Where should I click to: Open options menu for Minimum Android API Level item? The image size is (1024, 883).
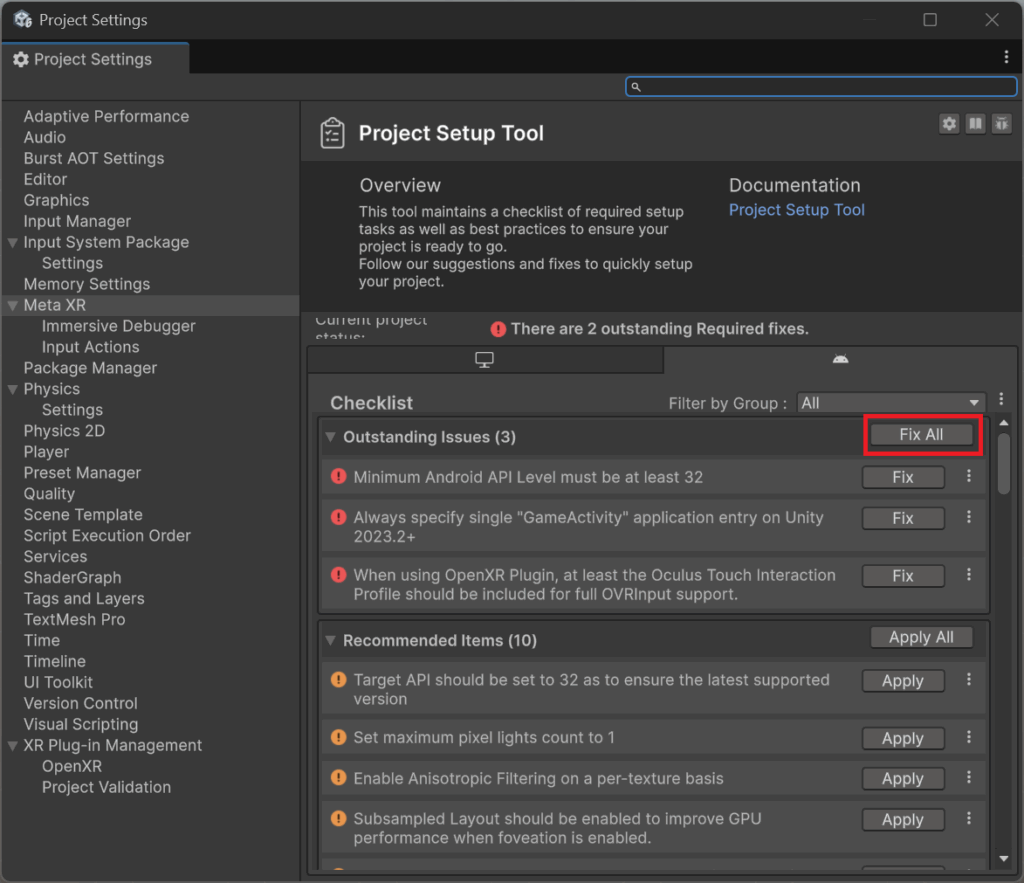tap(968, 476)
